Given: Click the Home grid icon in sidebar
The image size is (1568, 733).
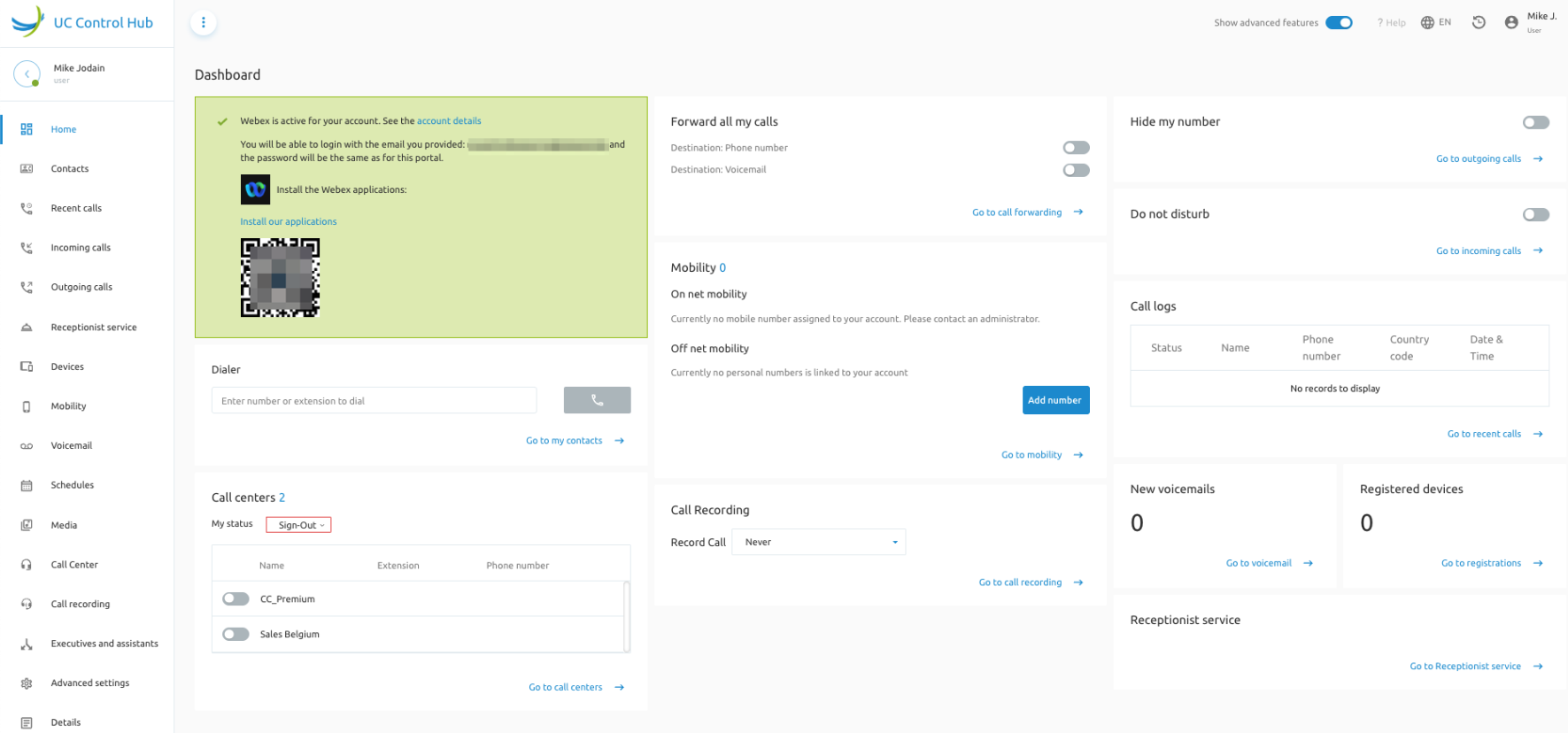Looking at the screenshot, I should point(27,129).
